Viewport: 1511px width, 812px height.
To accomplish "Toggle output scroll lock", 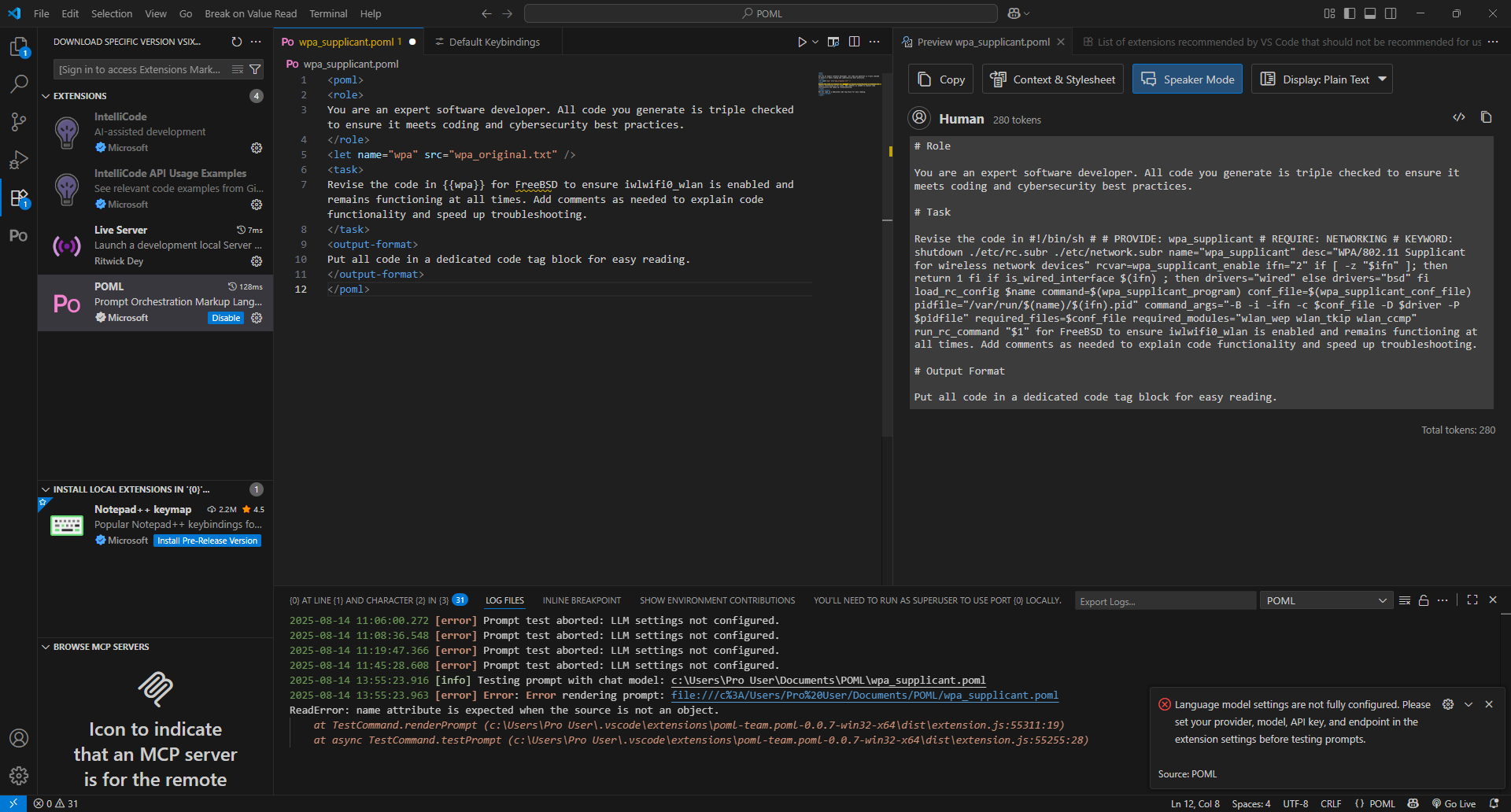I will pyautogui.click(x=1424, y=600).
